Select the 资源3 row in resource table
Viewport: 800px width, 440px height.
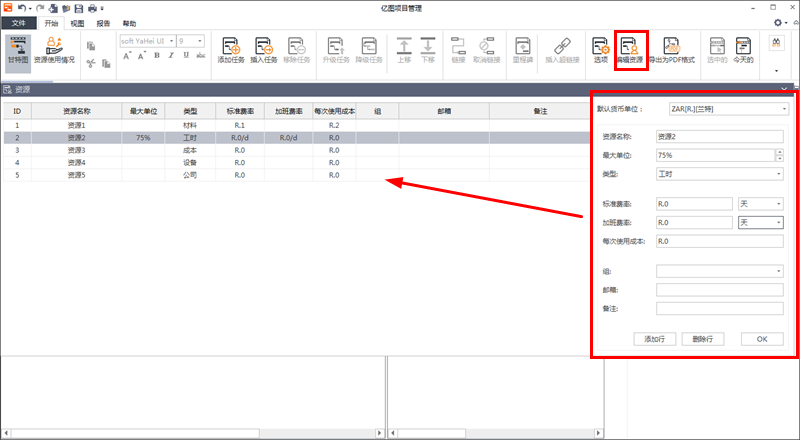pos(297,150)
